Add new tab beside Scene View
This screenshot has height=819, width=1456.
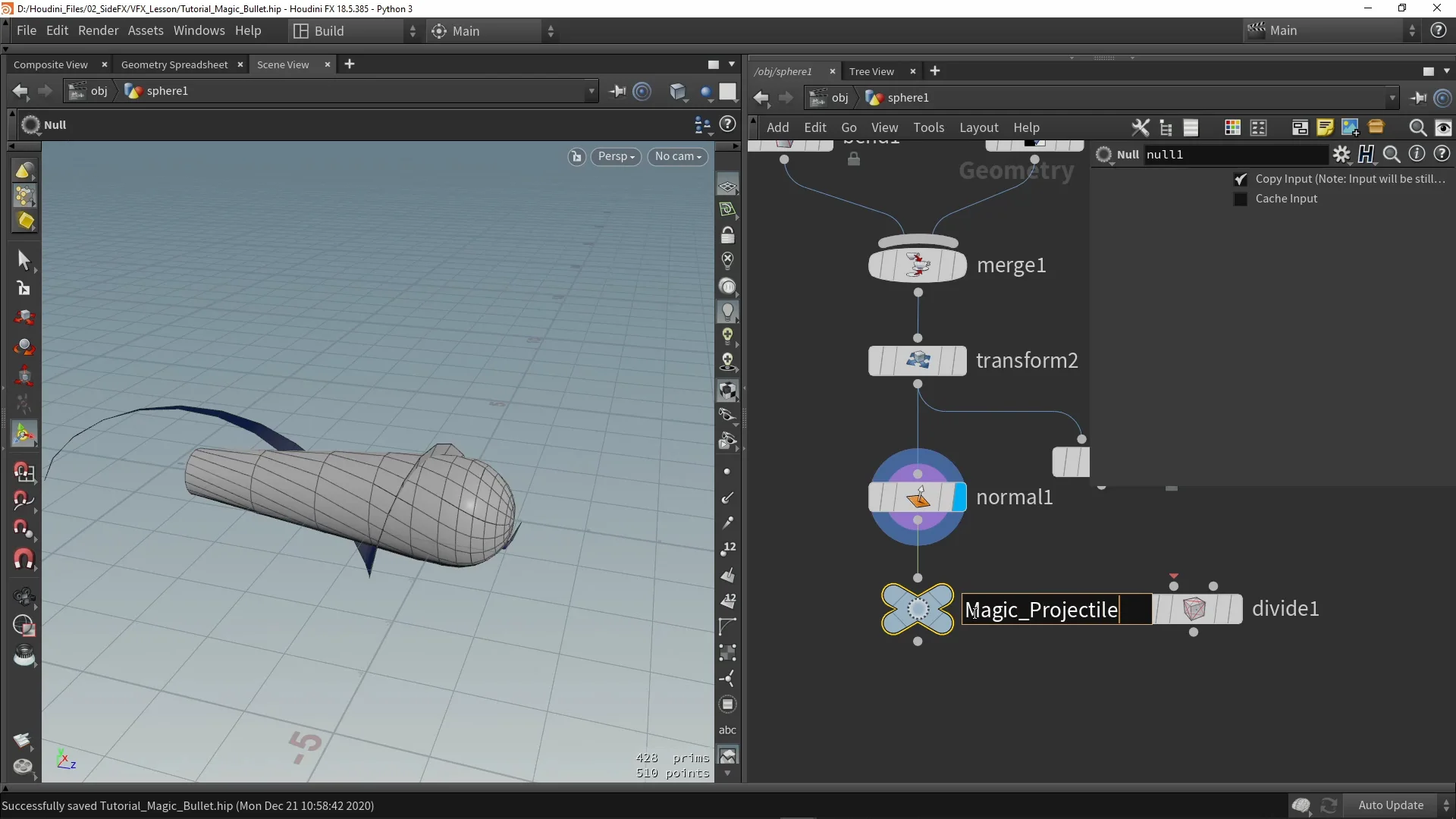349,64
